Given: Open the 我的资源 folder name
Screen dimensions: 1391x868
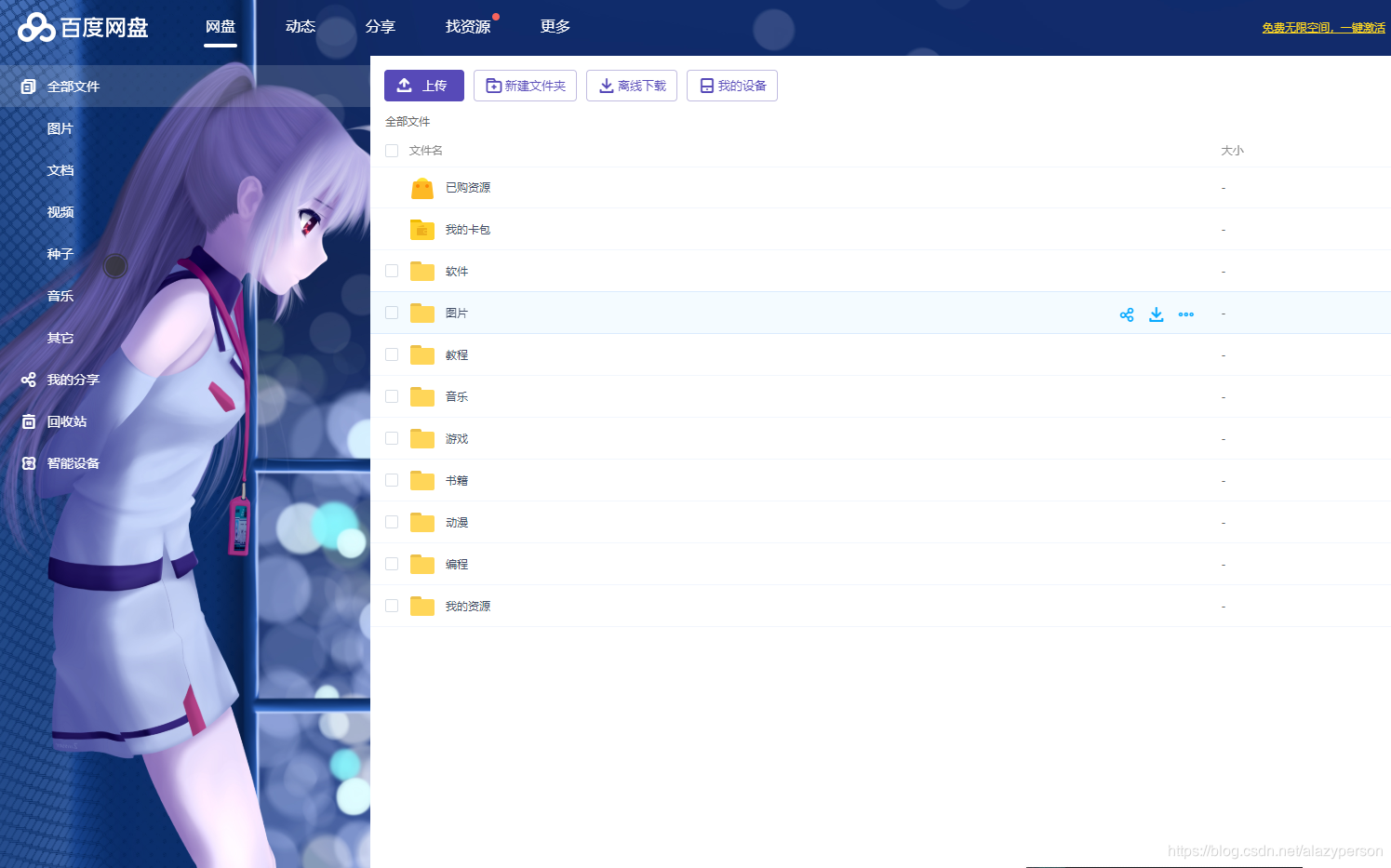Looking at the screenshot, I should coord(468,607).
